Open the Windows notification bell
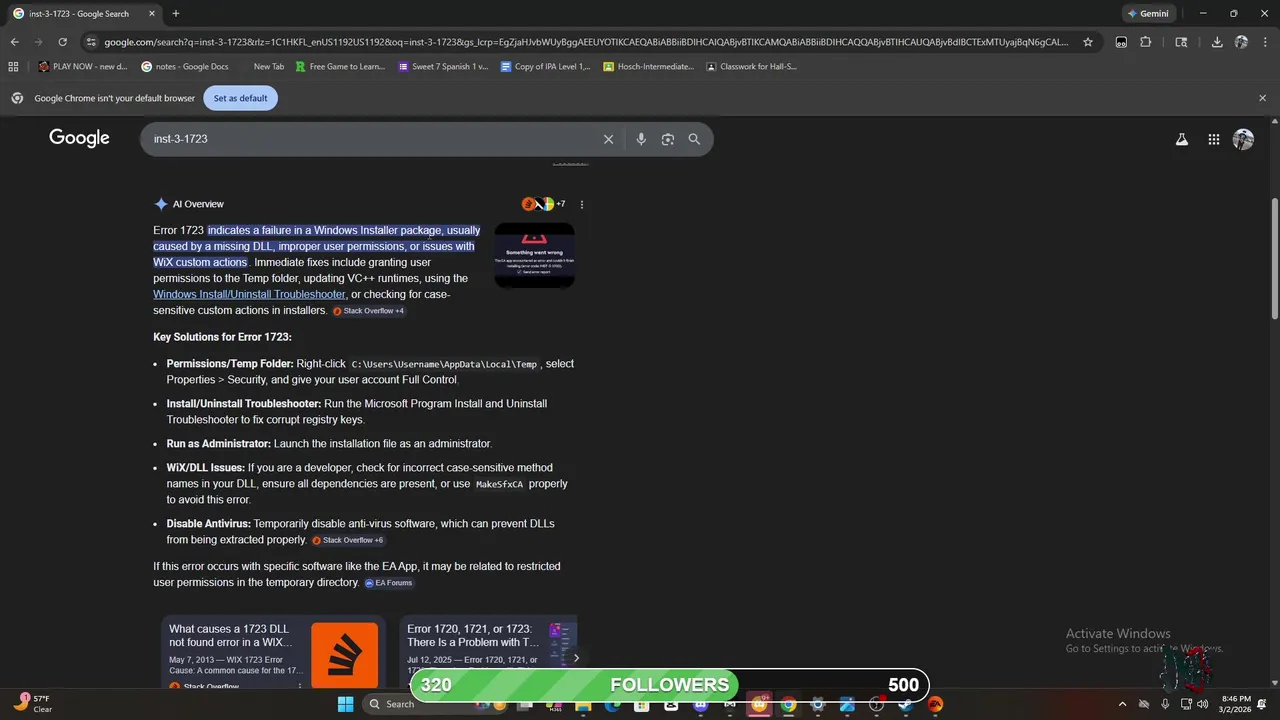The image size is (1280, 720). [x=1261, y=704]
